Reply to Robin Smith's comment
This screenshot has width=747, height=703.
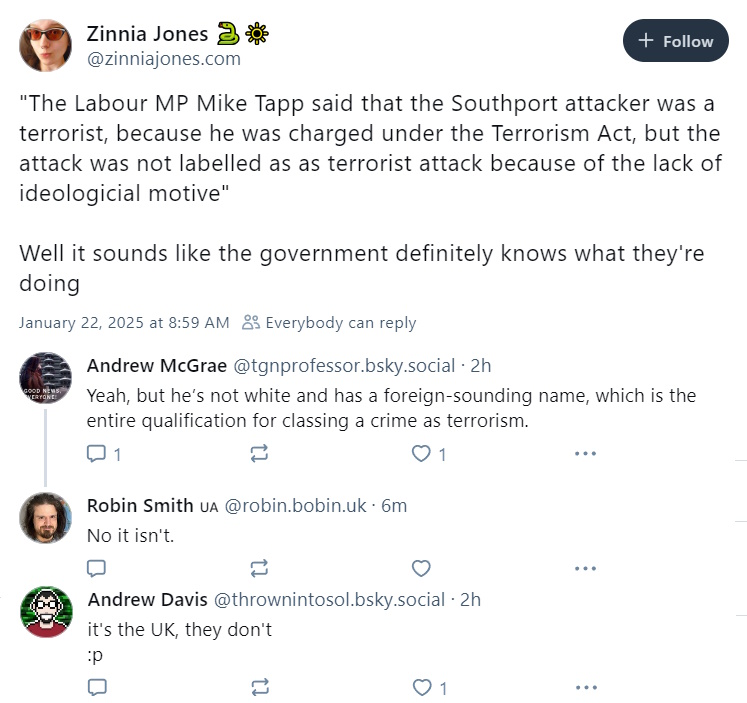96,568
